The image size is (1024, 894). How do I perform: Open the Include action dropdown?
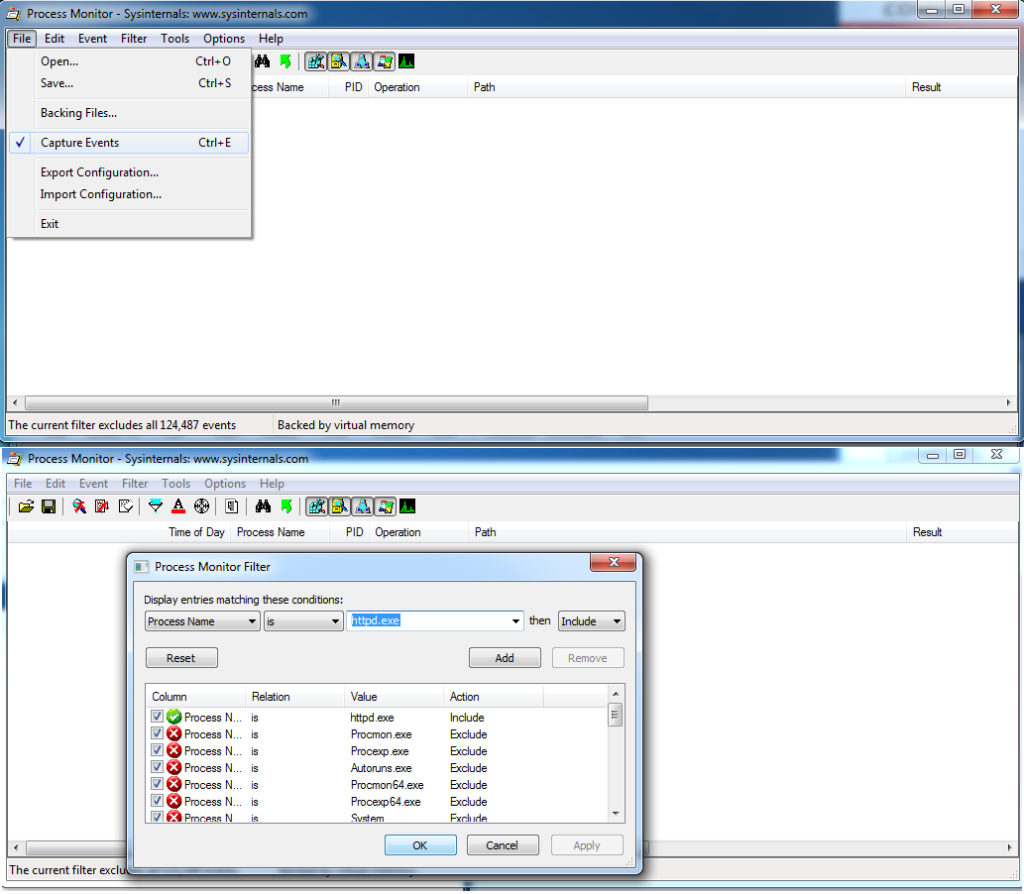[x=592, y=621]
